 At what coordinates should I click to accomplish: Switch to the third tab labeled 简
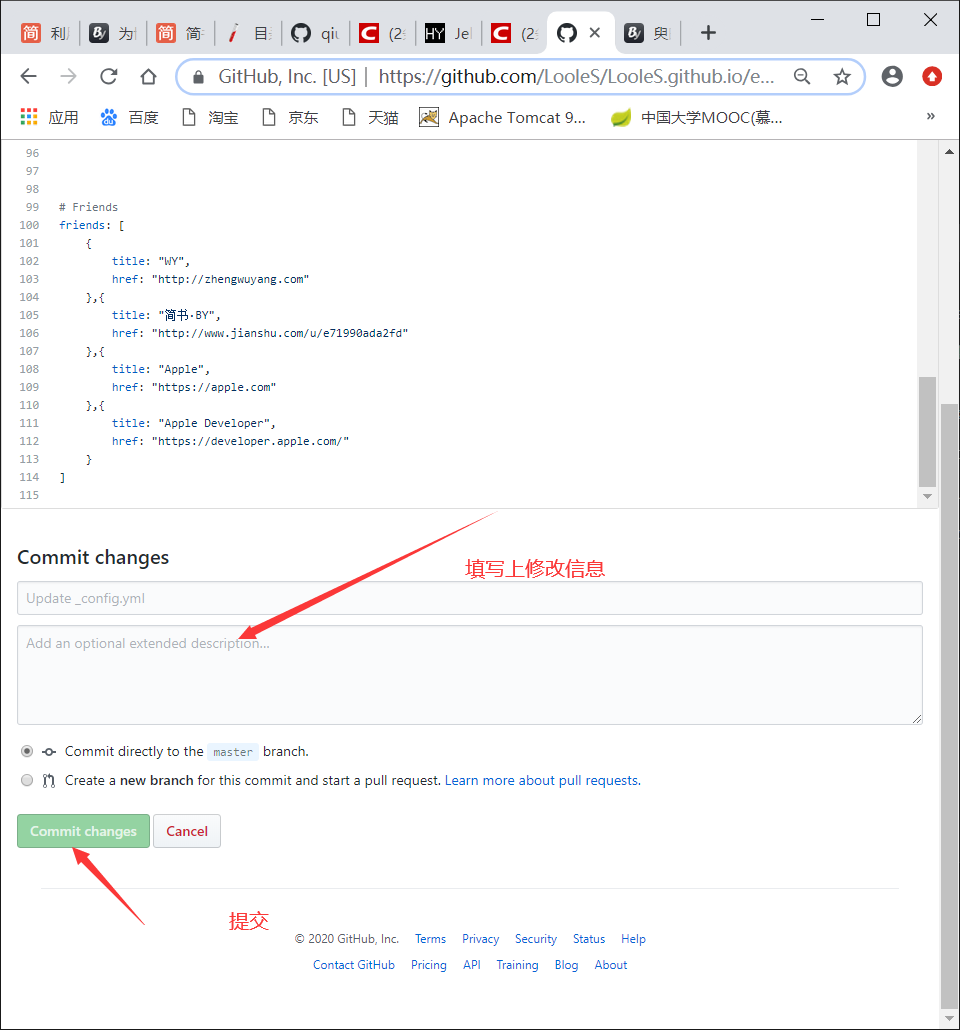[x=180, y=33]
